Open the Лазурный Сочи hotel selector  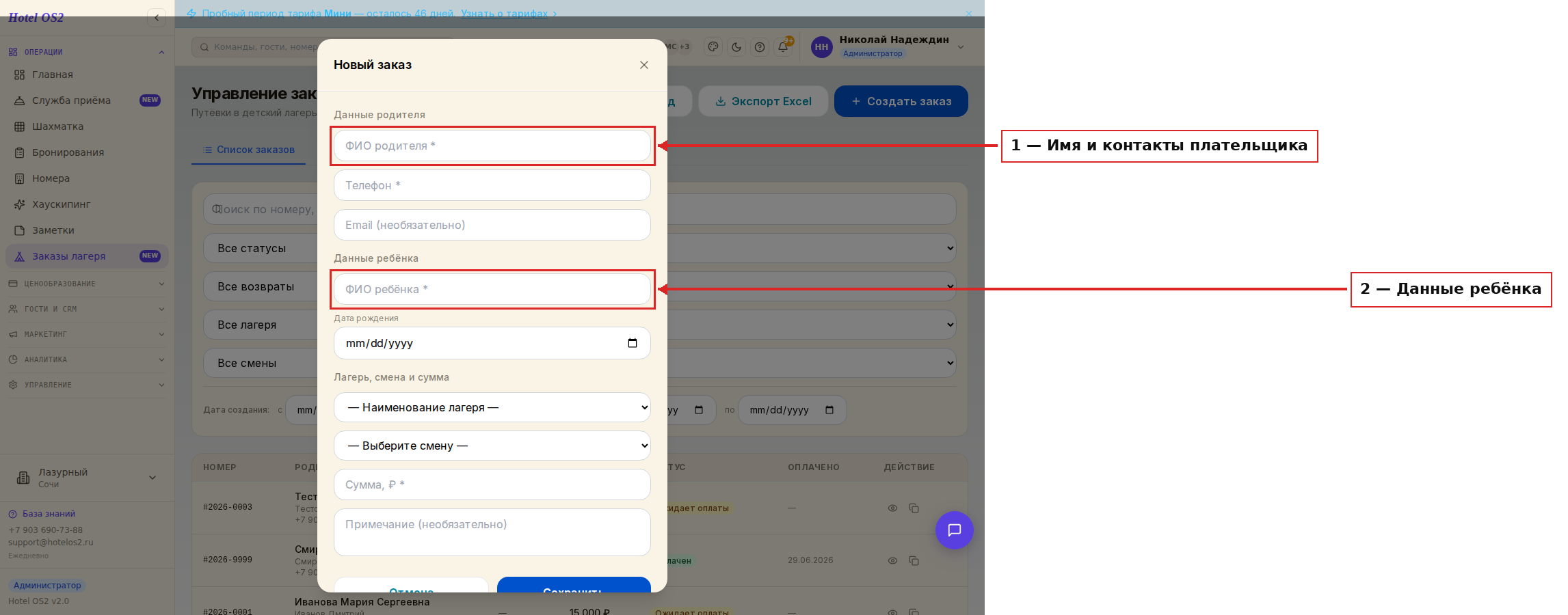pyautogui.click(x=87, y=478)
